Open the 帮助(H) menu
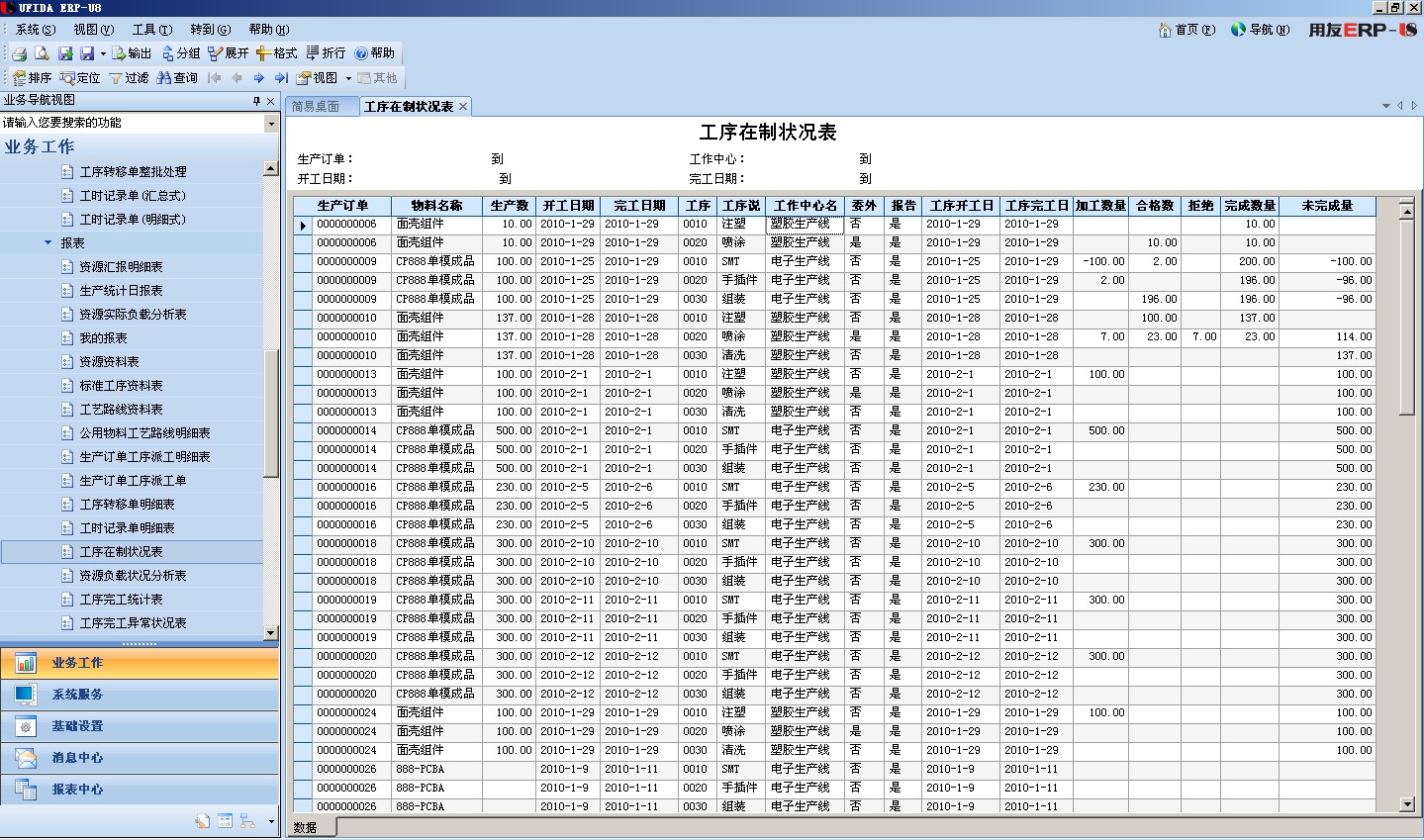 pyautogui.click(x=268, y=30)
